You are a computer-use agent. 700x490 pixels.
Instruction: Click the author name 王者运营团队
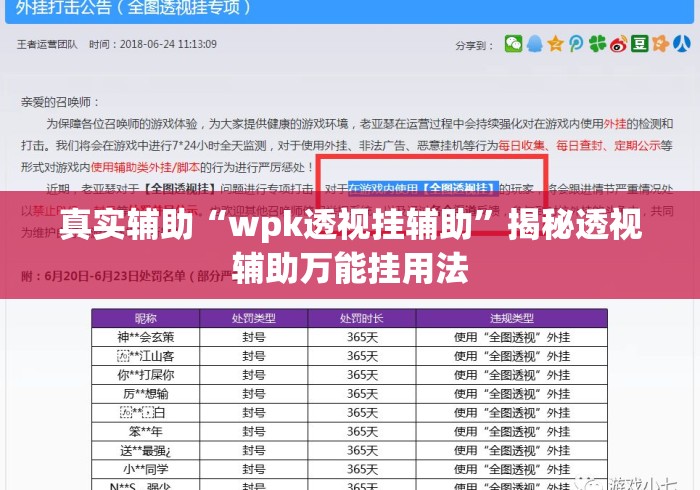coord(47,44)
